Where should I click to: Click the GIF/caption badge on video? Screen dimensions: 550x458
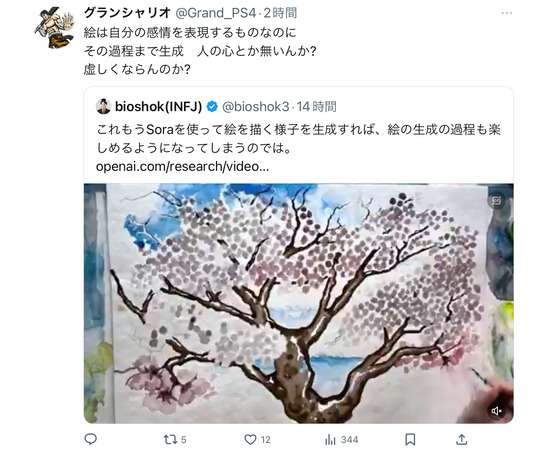(496, 201)
